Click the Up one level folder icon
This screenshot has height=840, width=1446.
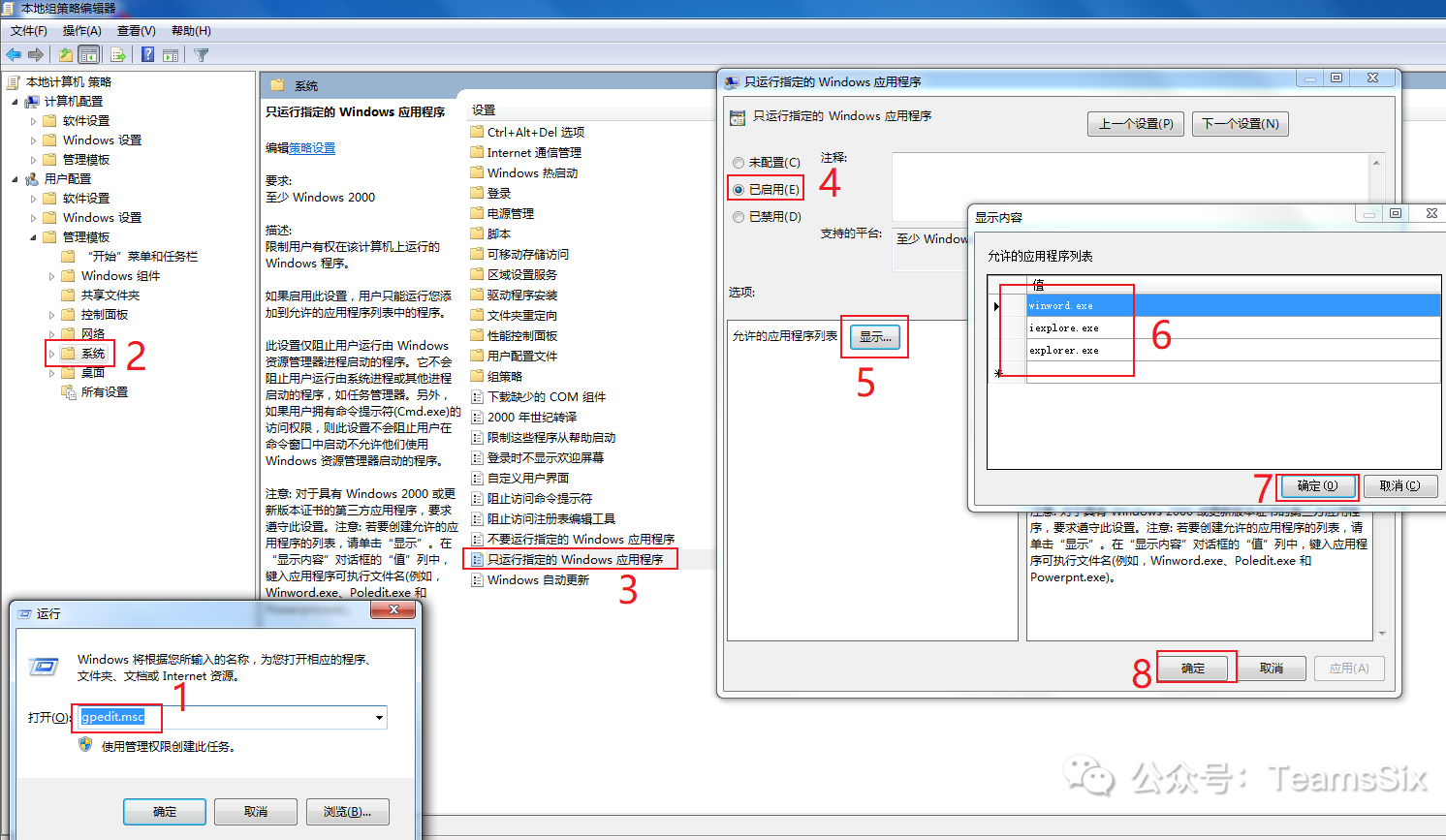click(66, 55)
